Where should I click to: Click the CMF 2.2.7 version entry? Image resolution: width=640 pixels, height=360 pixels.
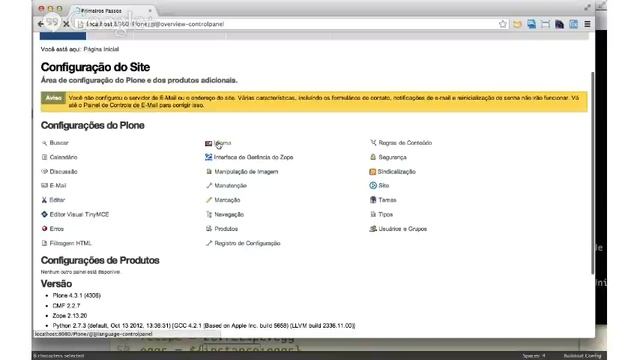coord(66,305)
